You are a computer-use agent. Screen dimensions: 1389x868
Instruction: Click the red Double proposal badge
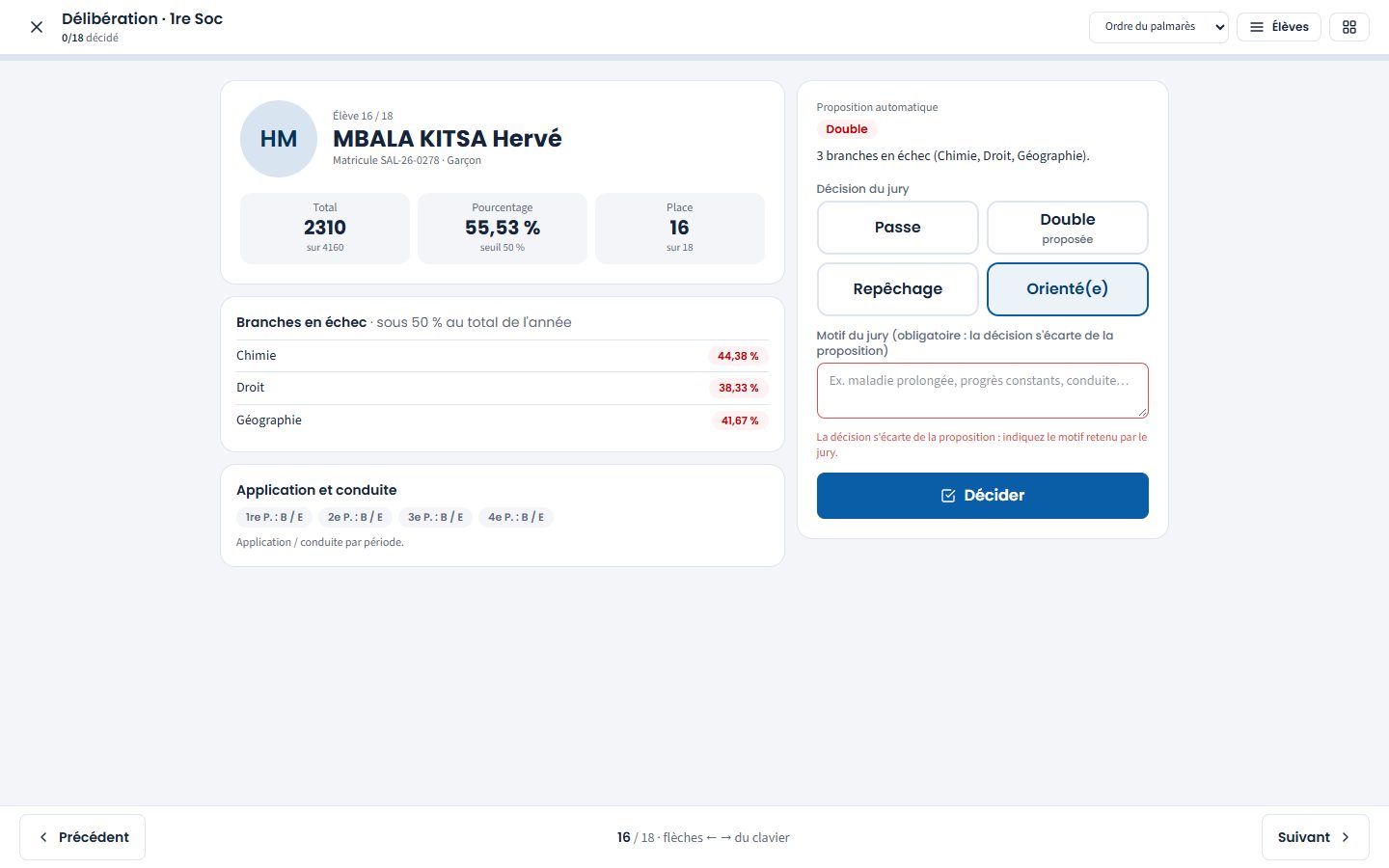coord(847,129)
